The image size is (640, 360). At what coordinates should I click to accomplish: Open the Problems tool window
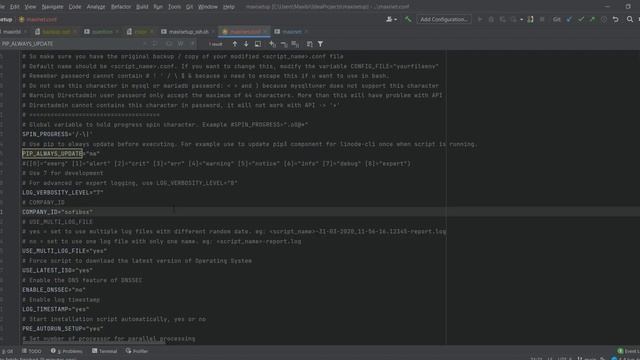pyautogui.click(x=67, y=351)
